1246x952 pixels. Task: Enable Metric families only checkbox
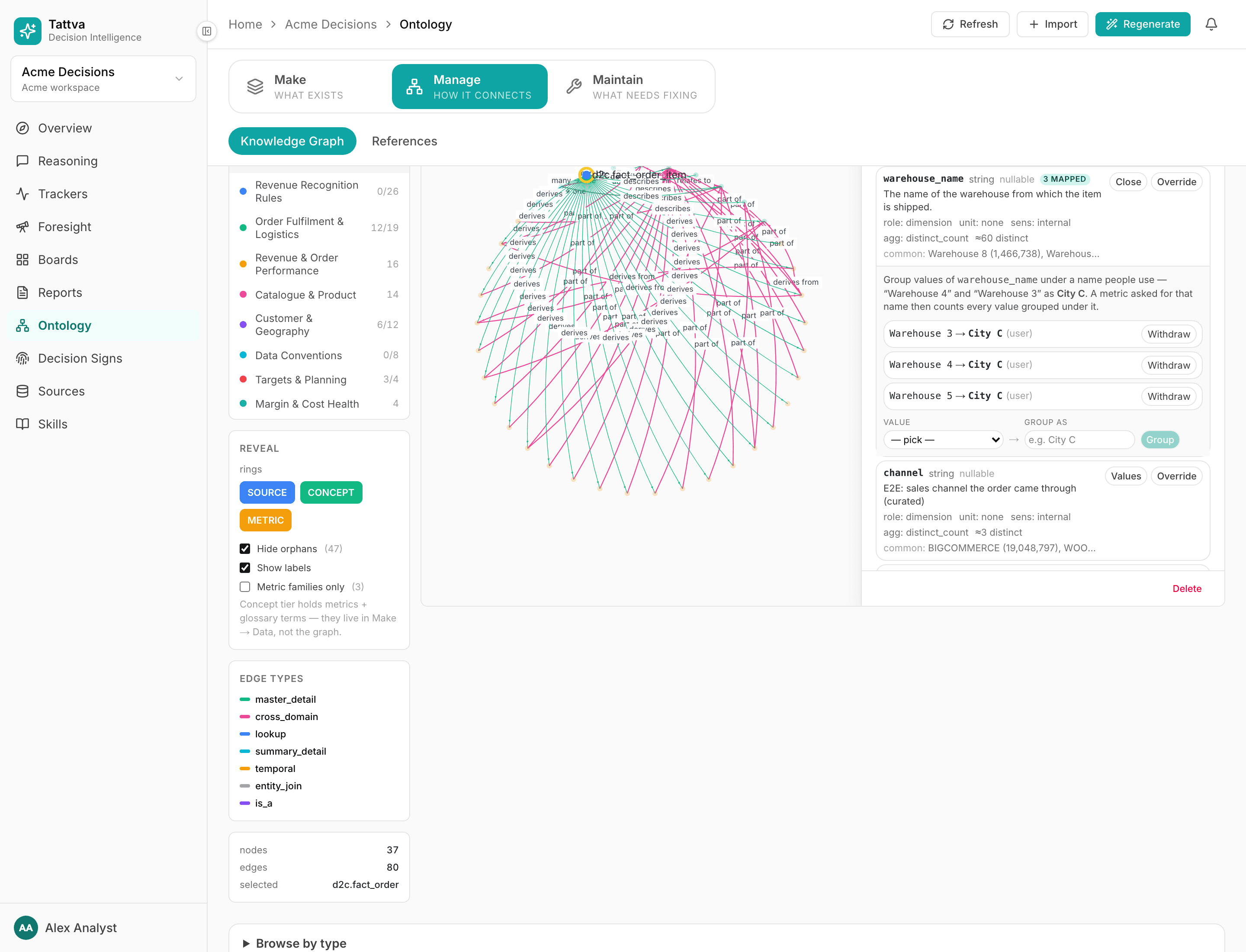(x=245, y=586)
